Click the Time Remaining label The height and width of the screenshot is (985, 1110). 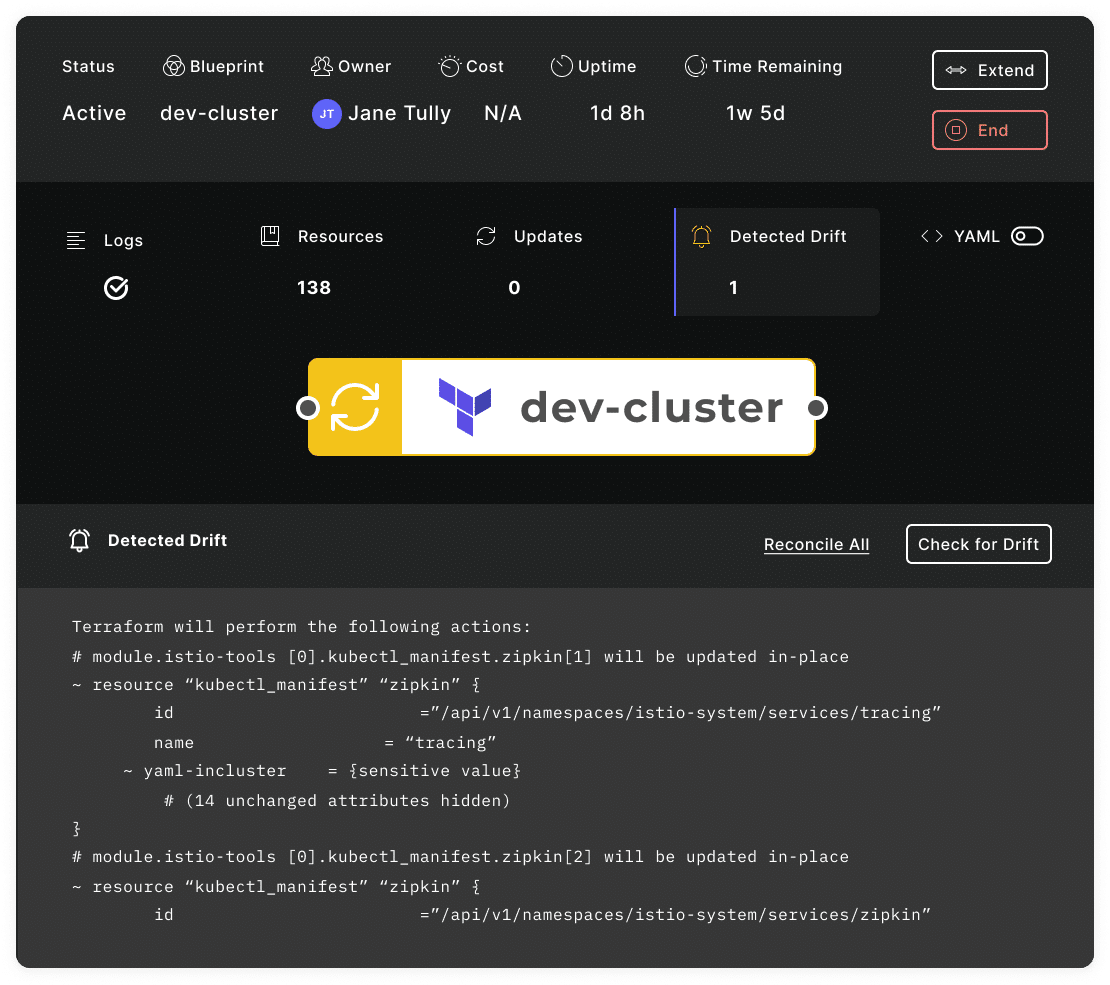[x=777, y=66]
